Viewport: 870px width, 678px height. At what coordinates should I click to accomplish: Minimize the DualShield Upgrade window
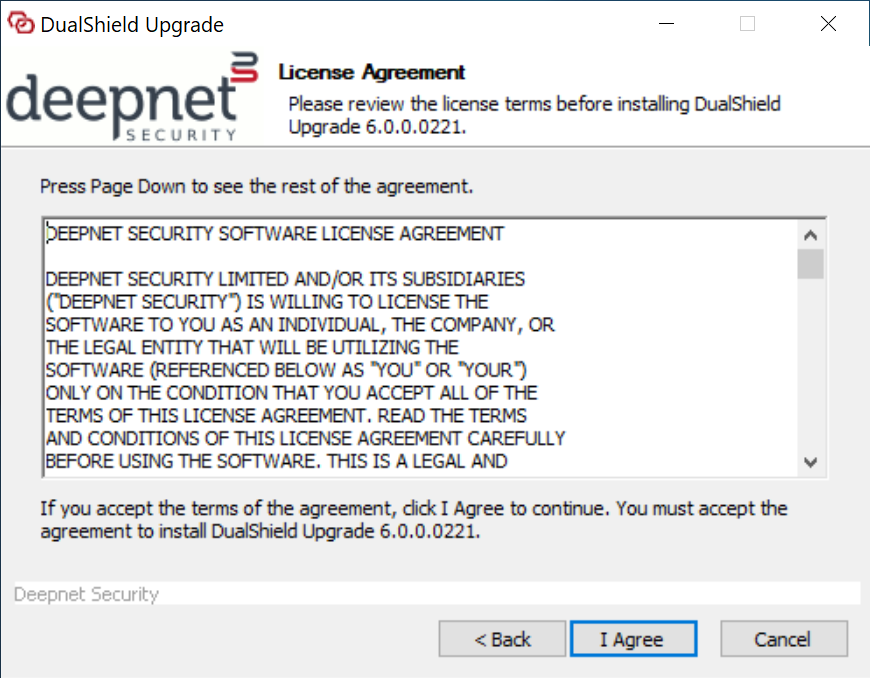664,24
